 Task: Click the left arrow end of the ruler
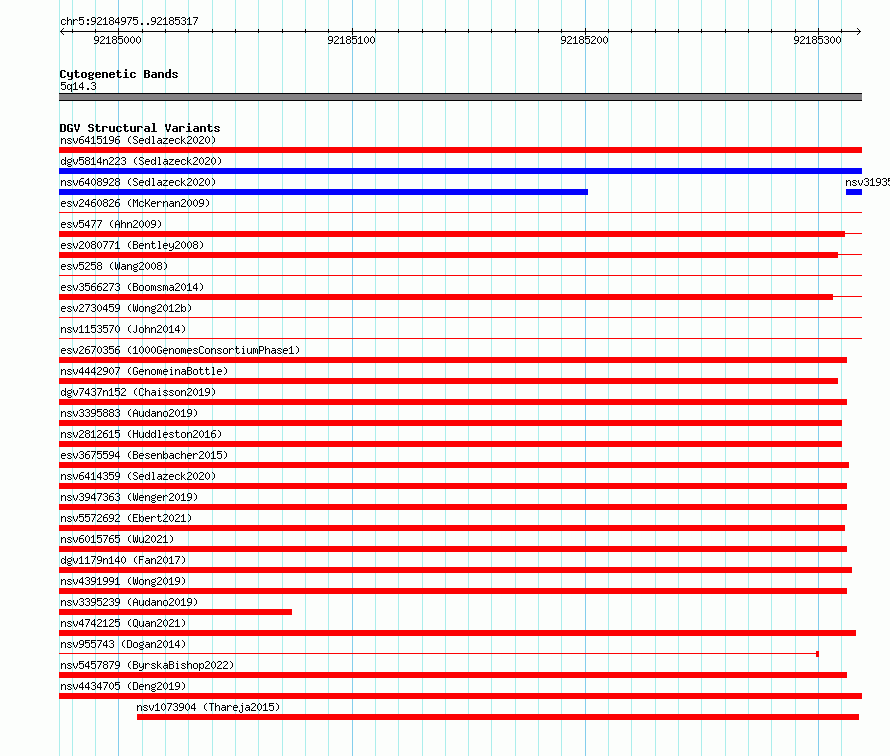click(62, 31)
